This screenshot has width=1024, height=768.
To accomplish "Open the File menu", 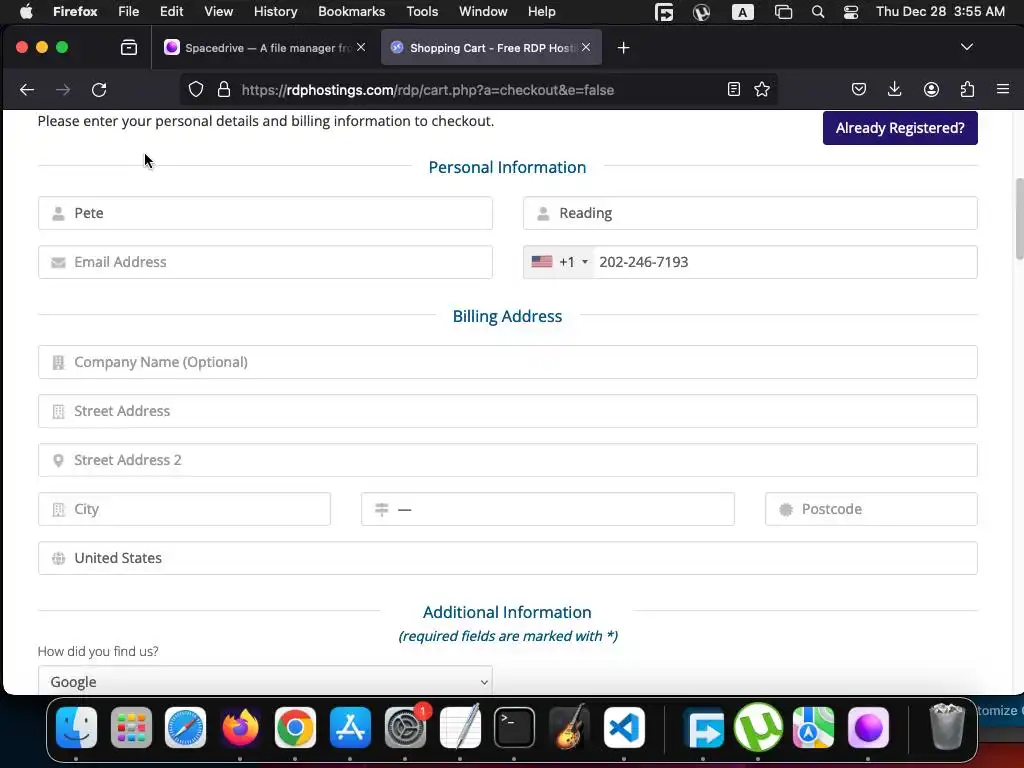I will point(129,12).
